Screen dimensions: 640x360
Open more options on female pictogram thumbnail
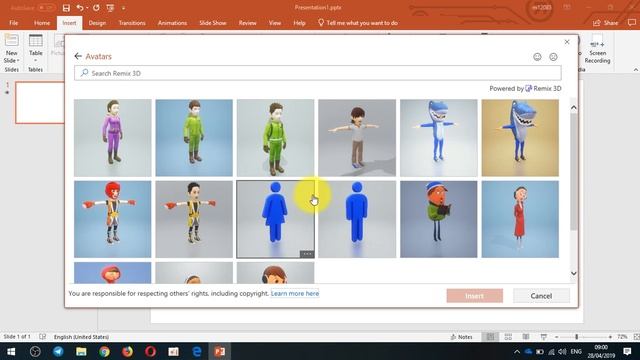(307, 254)
